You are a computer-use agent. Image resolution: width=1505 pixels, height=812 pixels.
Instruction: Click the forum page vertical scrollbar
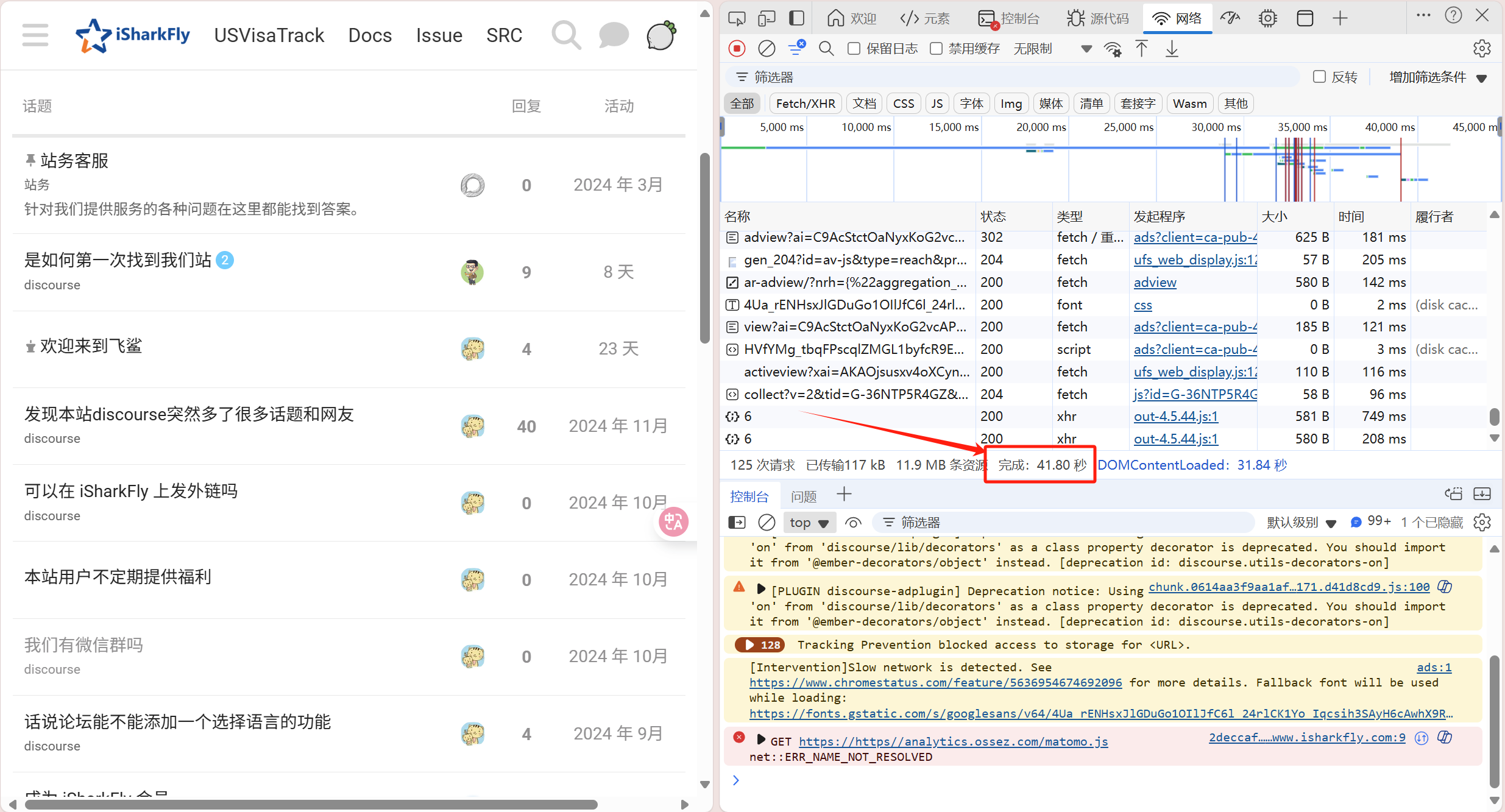click(705, 248)
